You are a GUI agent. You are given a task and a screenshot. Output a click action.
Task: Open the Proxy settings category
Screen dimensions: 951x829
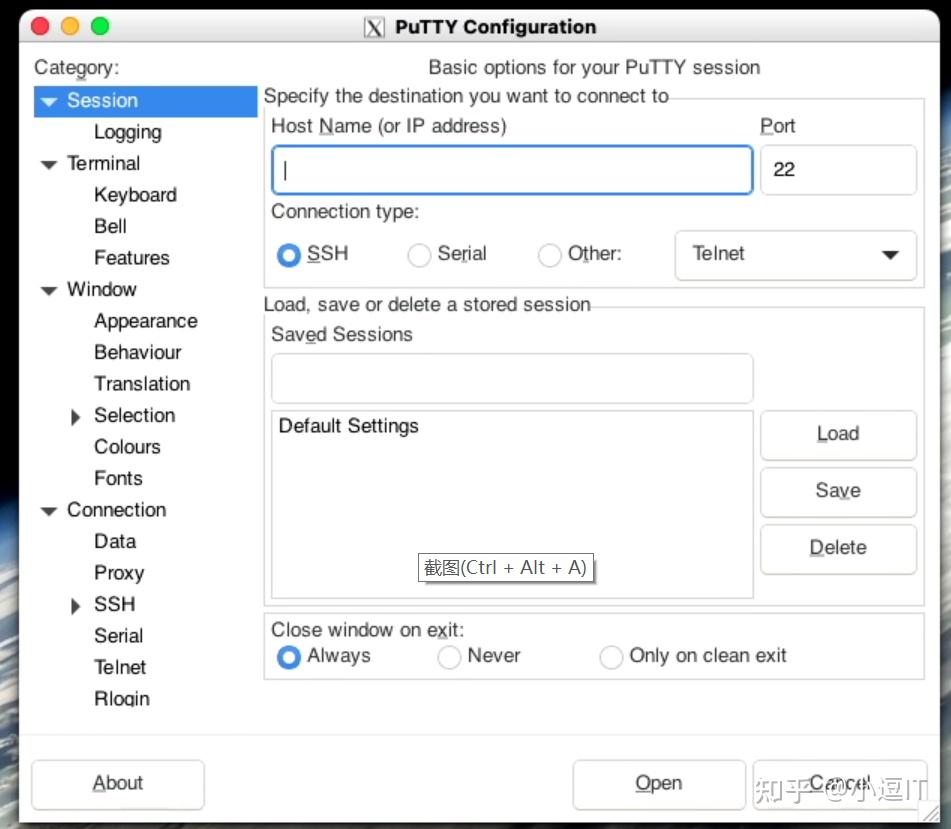(x=119, y=573)
